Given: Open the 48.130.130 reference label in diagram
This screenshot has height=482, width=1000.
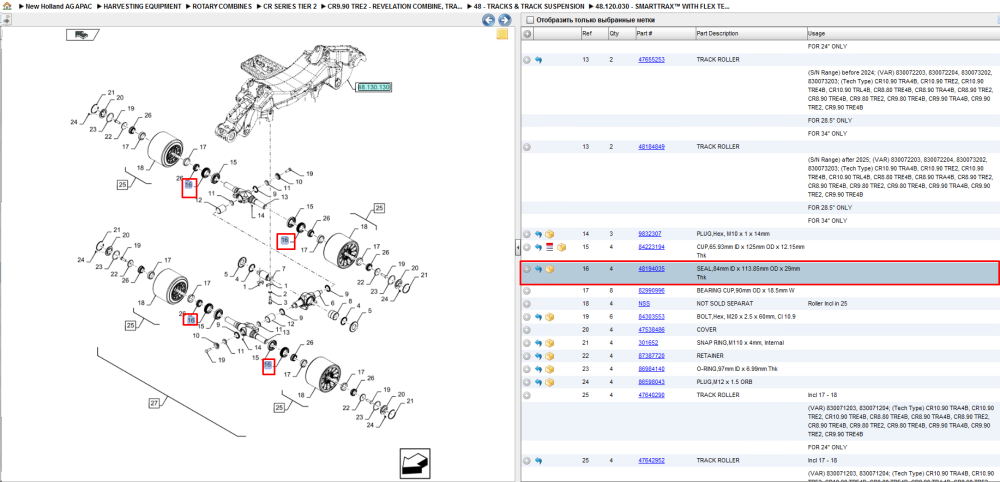Looking at the screenshot, I should pos(374,87).
